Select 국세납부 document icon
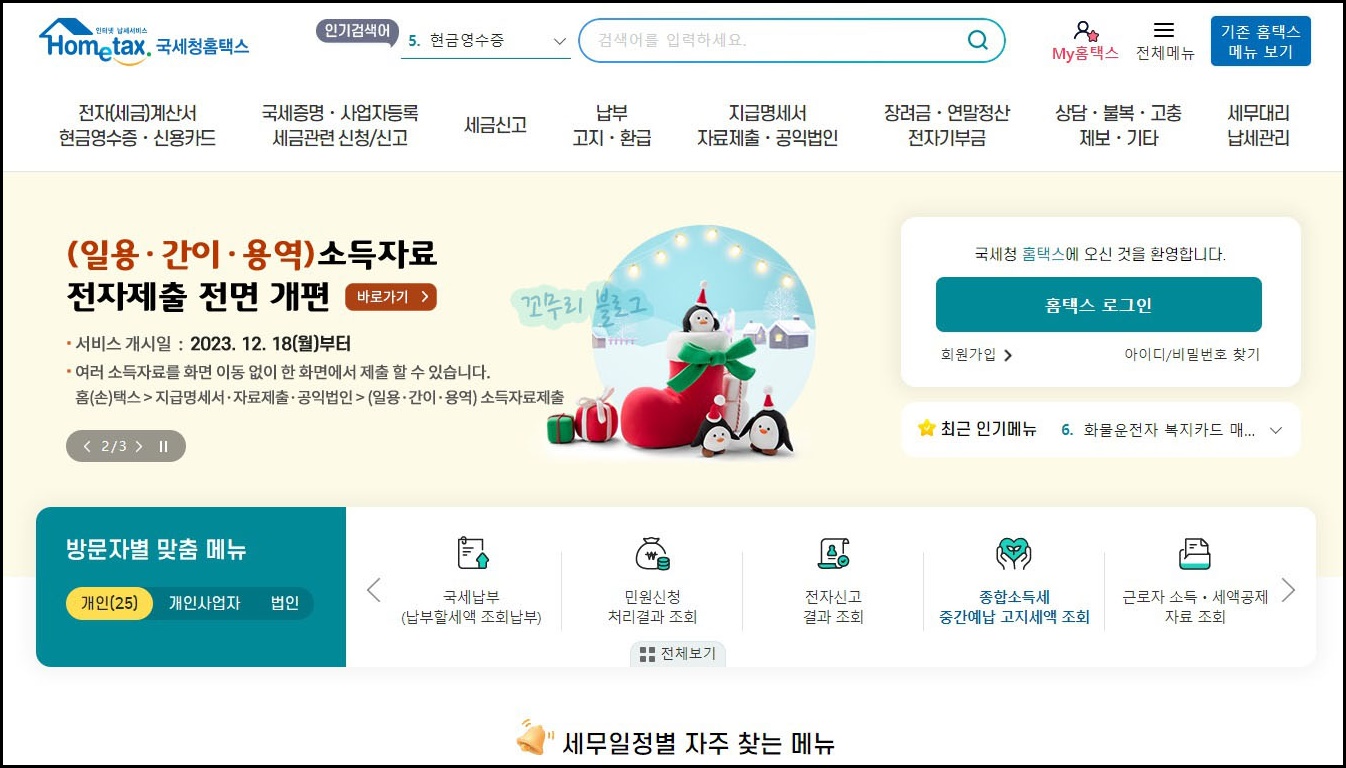Image resolution: width=1346 pixels, height=768 pixels. click(x=472, y=553)
